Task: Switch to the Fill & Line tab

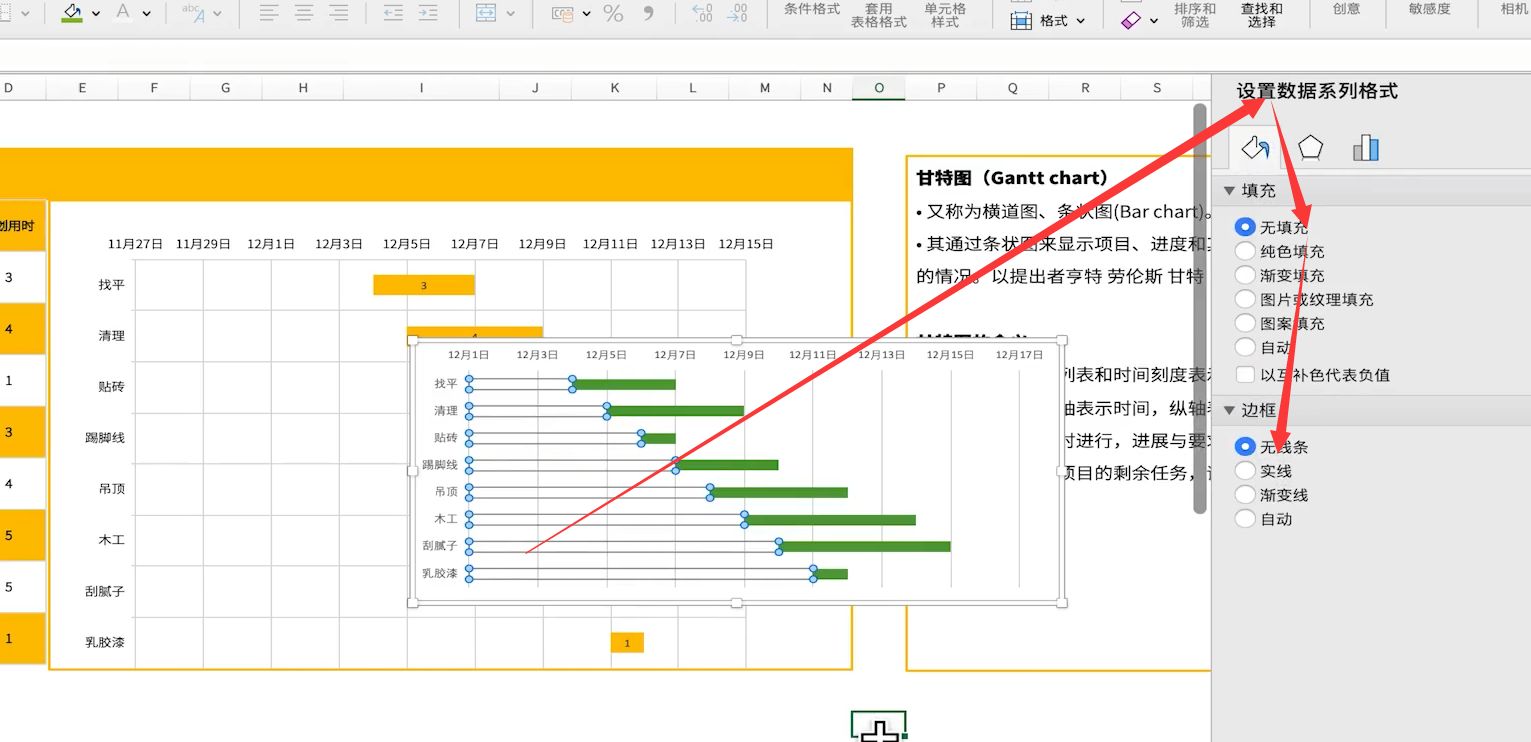Action: pos(1254,148)
